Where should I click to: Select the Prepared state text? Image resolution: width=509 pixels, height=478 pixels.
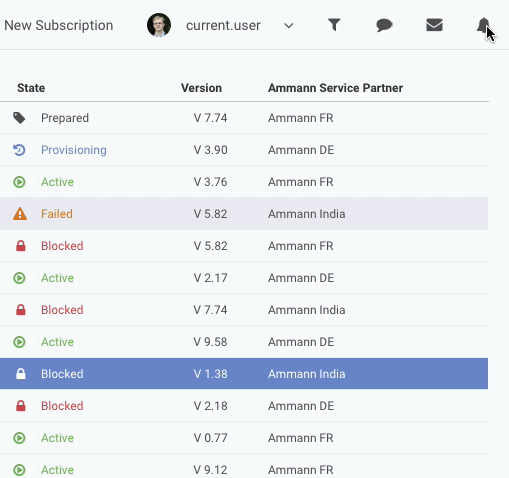(x=65, y=118)
